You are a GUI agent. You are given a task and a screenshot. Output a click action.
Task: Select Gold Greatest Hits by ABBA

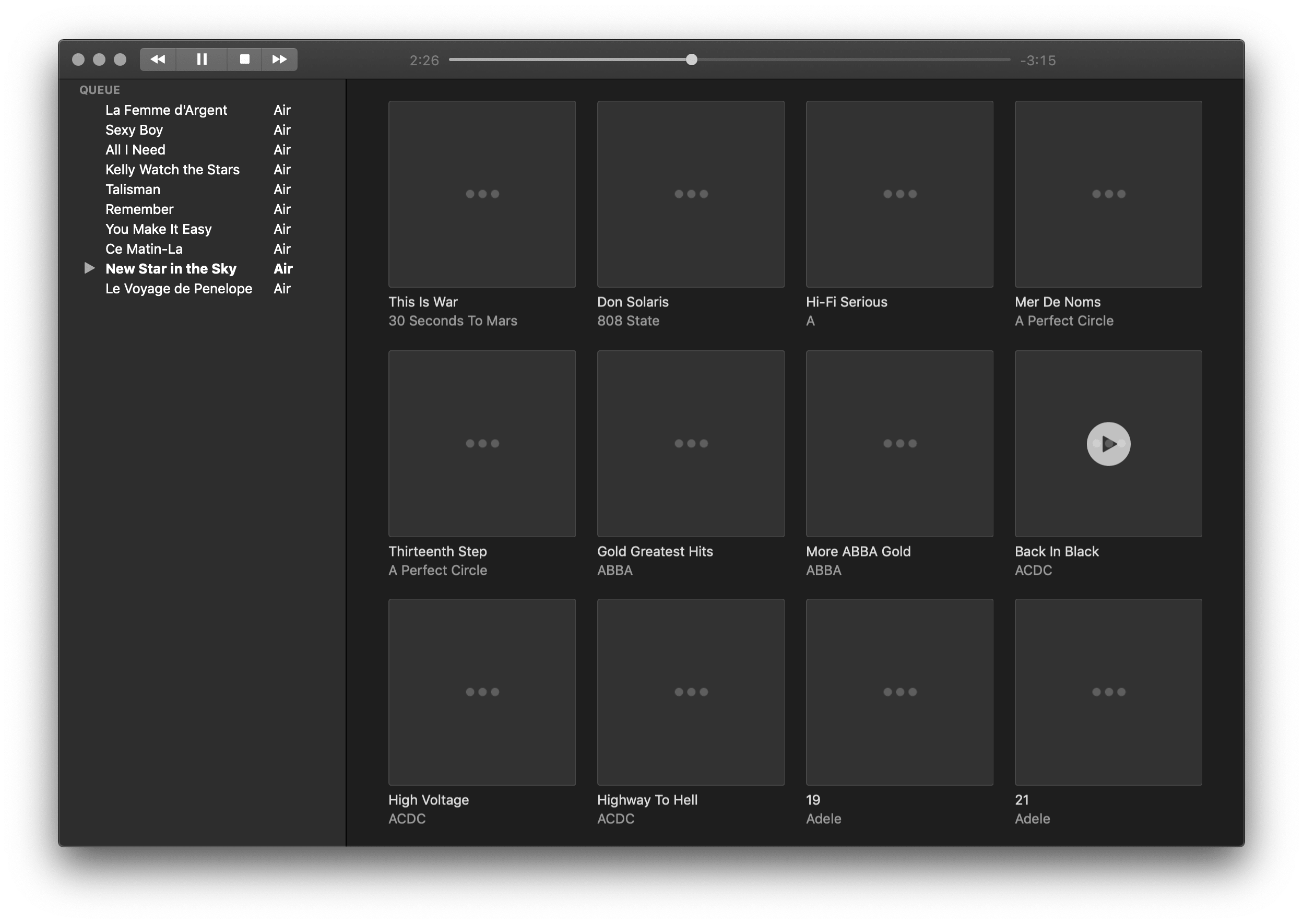pyautogui.click(x=654, y=551)
